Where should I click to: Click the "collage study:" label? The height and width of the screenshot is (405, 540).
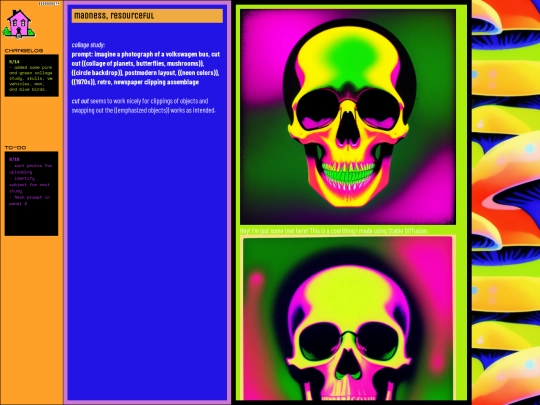click(x=88, y=45)
